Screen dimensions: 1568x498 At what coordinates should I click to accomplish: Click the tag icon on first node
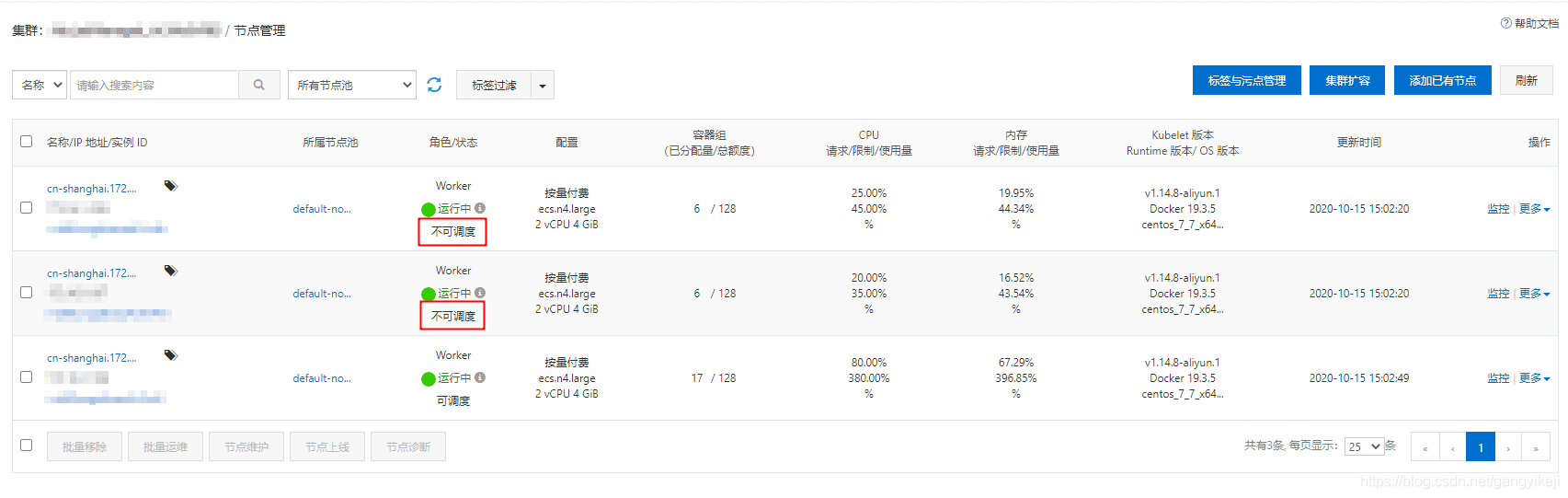click(171, 186)
